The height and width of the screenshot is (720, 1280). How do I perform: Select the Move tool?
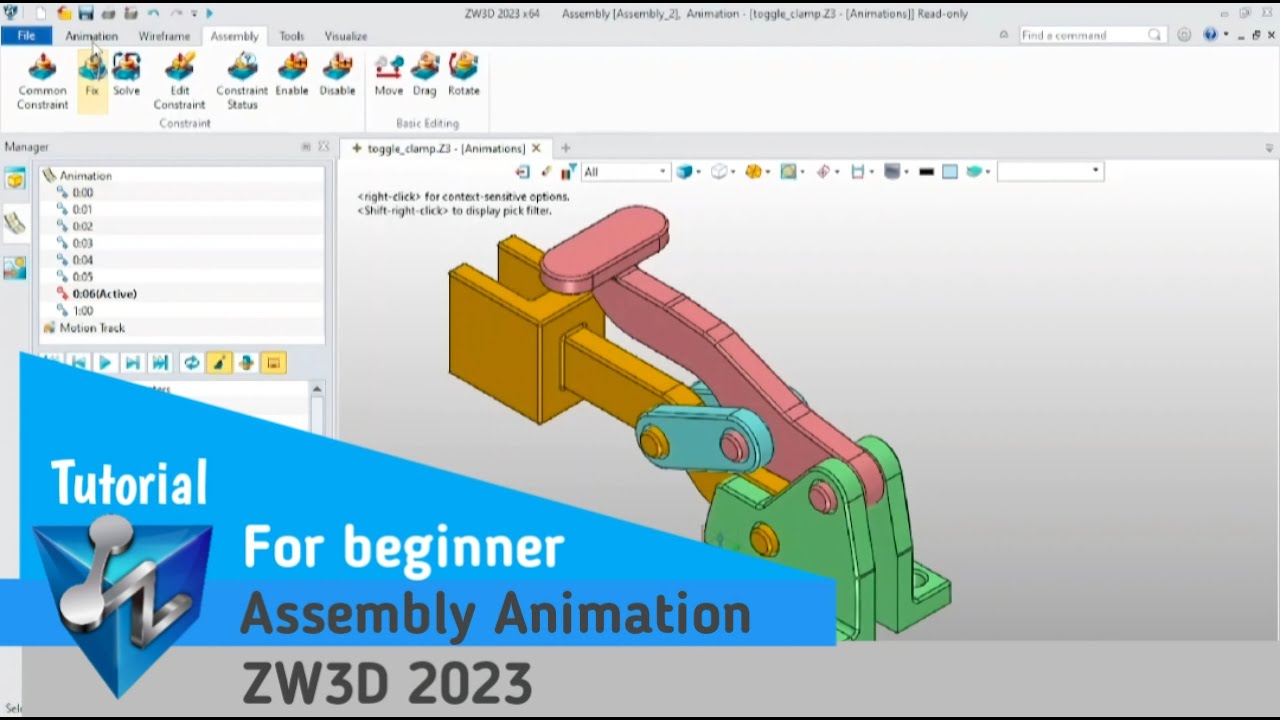point(389,77)
